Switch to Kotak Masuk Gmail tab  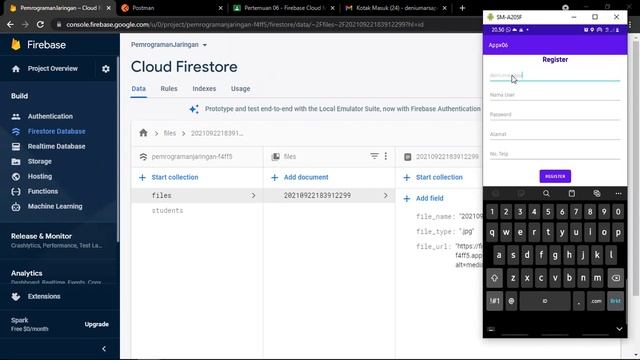pyautogui.click(x=396, y=8)
